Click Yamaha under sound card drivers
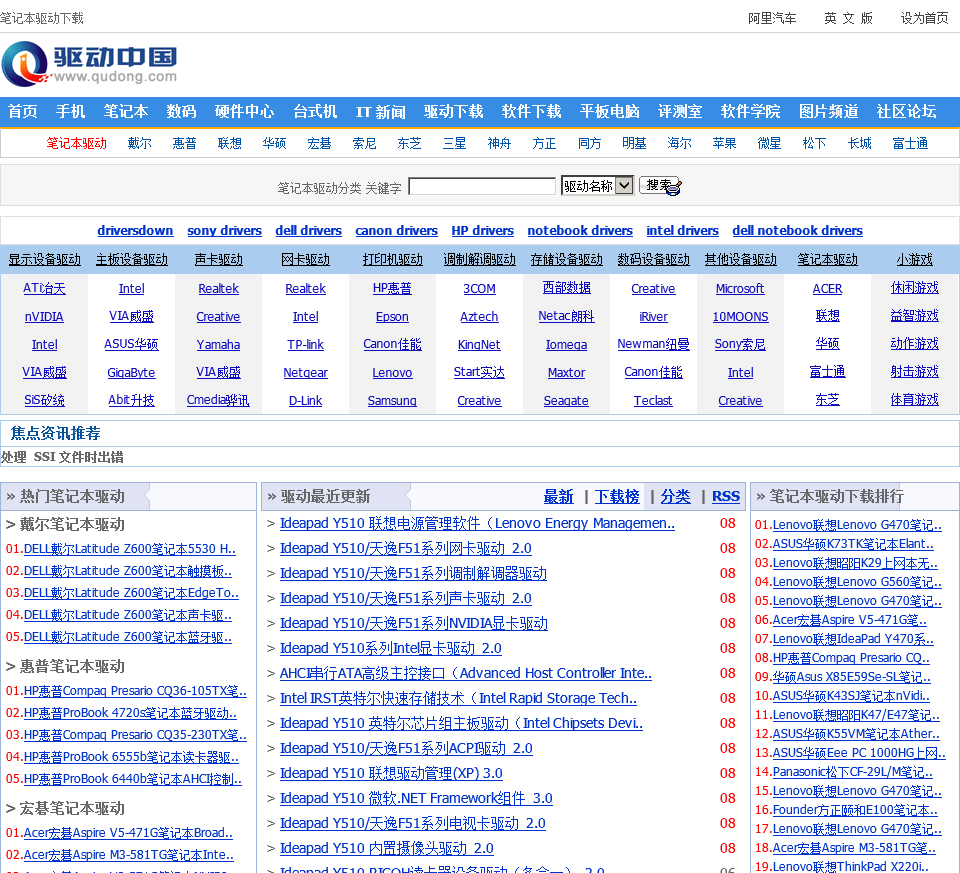Image resolution: width=960 pixels, height=873 pixels. coord(218,345)
